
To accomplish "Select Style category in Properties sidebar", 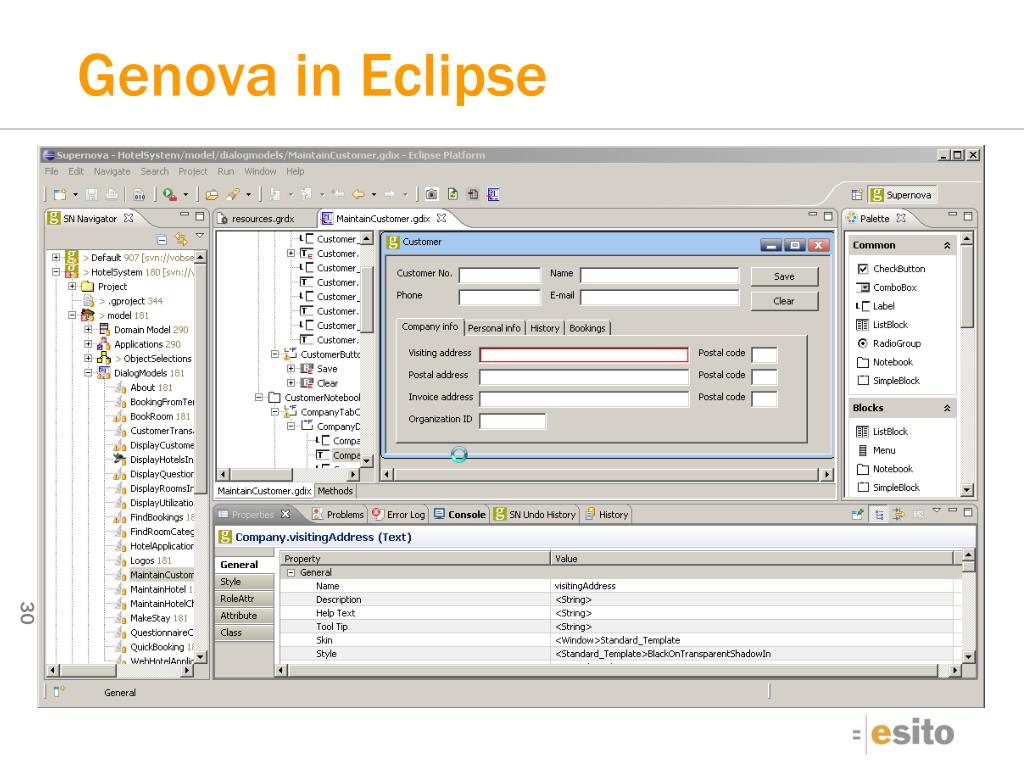I will [x=244, y=582].
